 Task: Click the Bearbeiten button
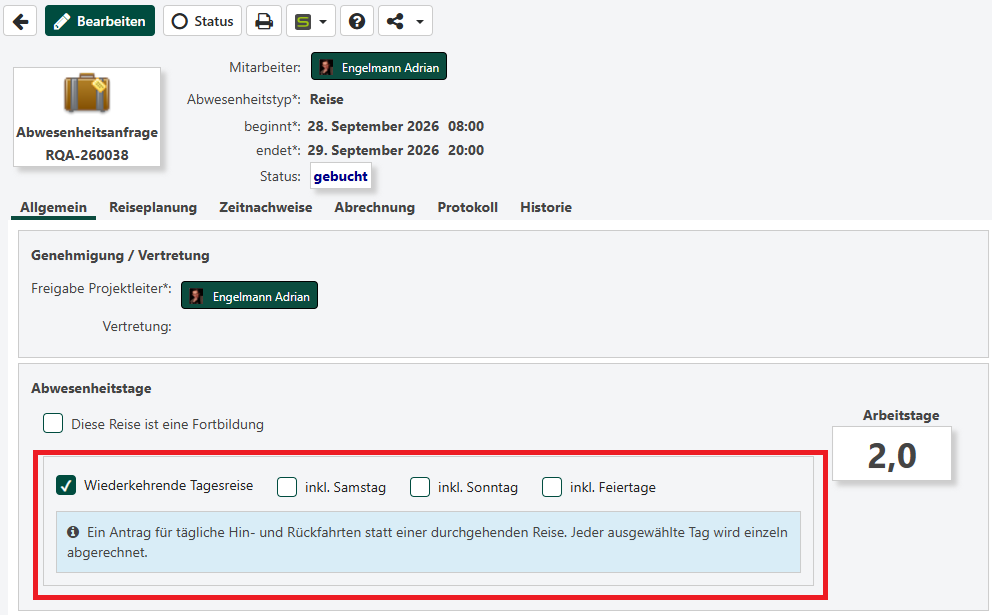[x=100, y=21]
